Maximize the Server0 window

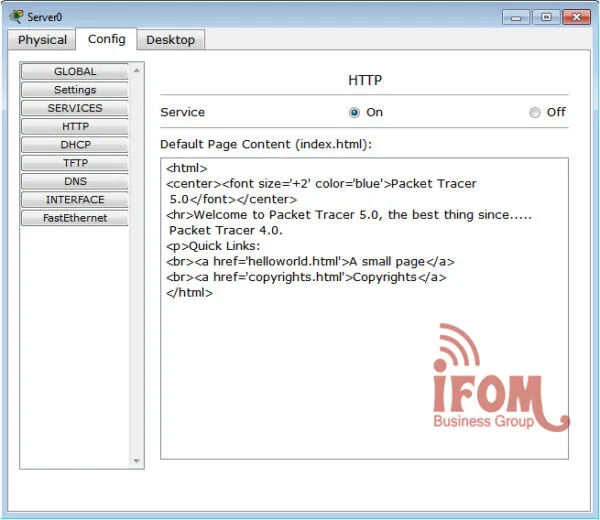point(545,17)
